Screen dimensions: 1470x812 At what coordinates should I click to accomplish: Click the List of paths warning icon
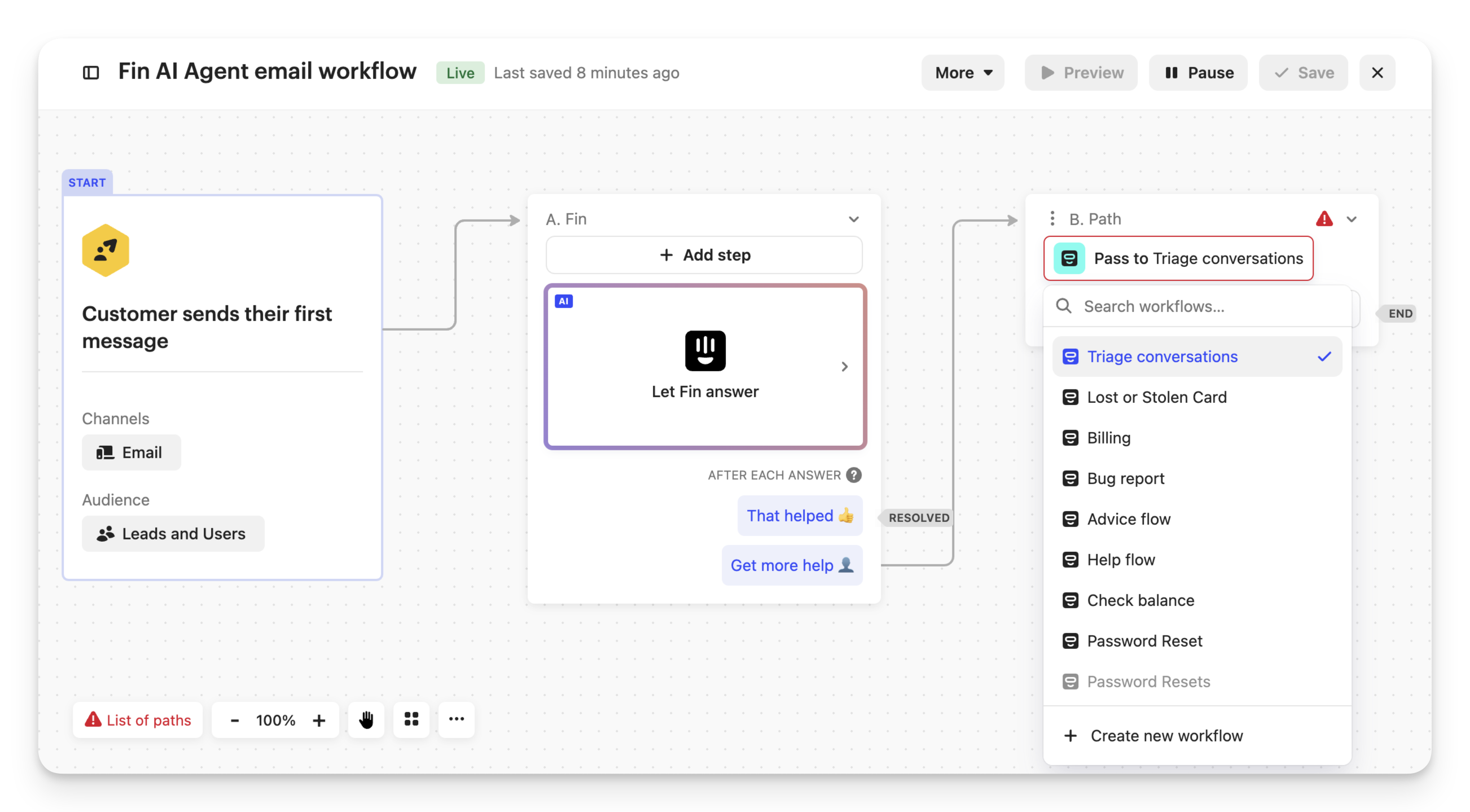pos(93,718)
